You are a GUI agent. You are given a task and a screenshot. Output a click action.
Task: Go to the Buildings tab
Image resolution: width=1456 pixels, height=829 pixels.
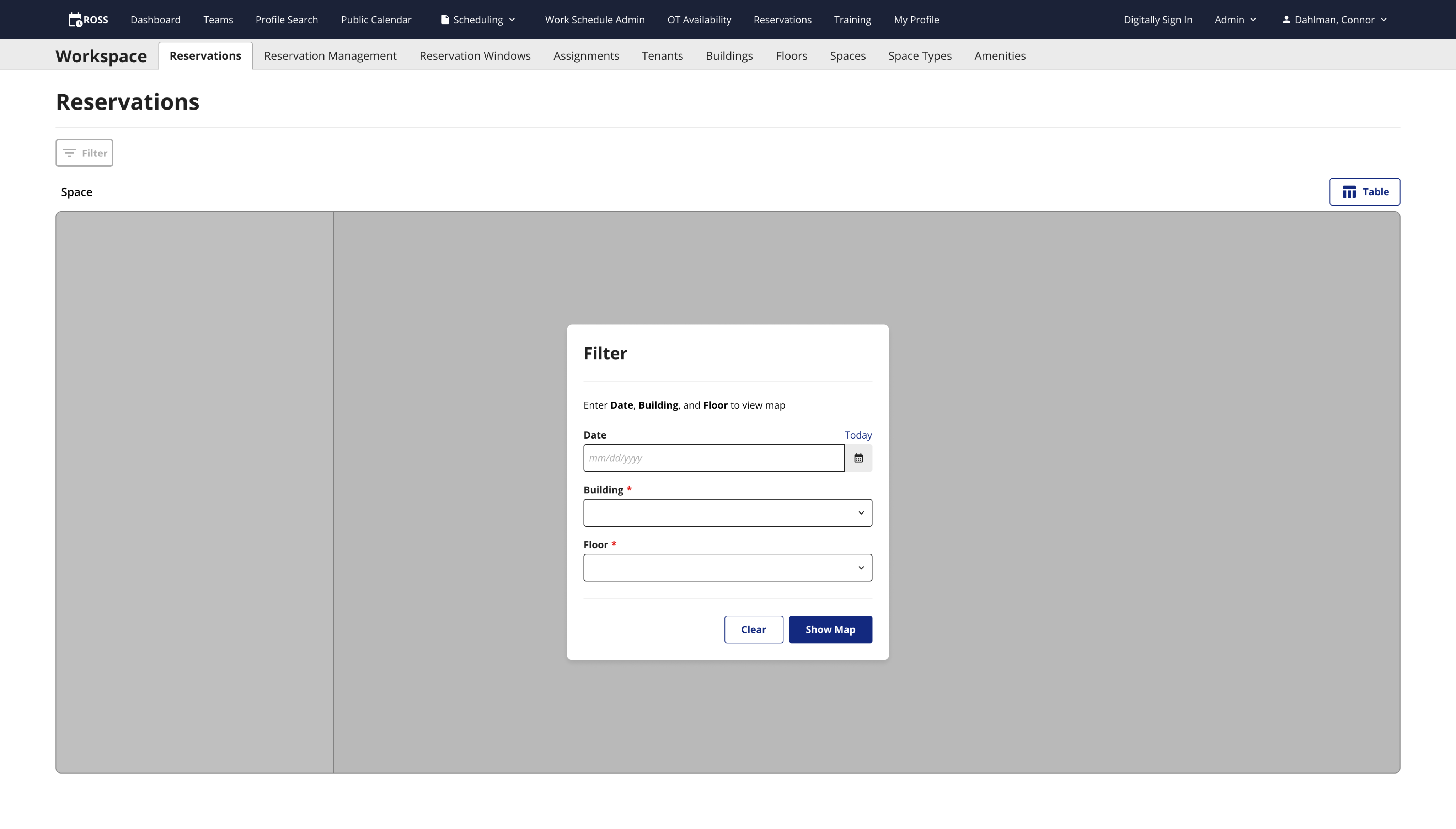point(729,56)
